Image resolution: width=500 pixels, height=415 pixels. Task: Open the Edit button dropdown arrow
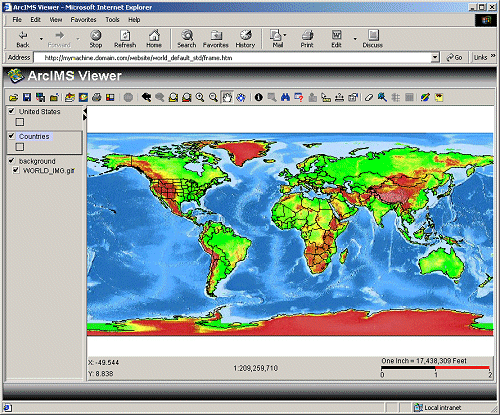(355, 39)
